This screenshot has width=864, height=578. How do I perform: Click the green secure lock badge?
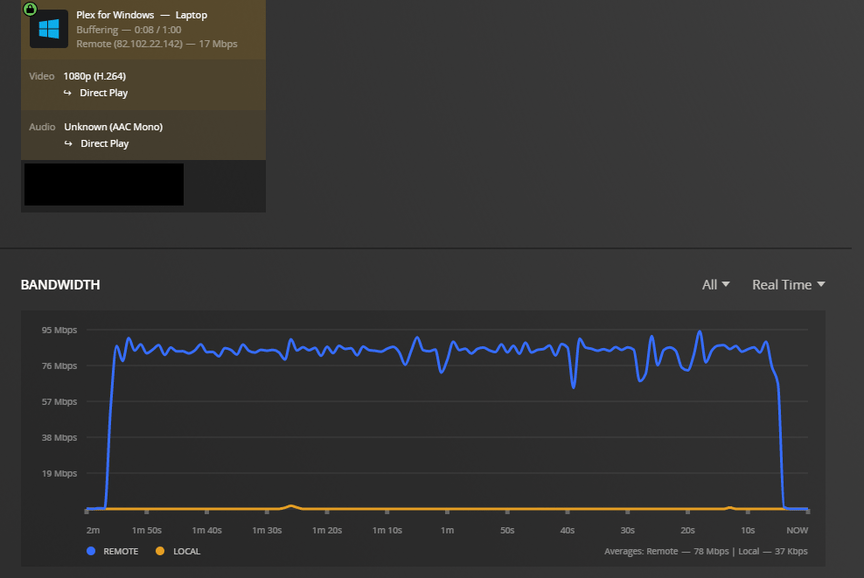tap(30, 8)
